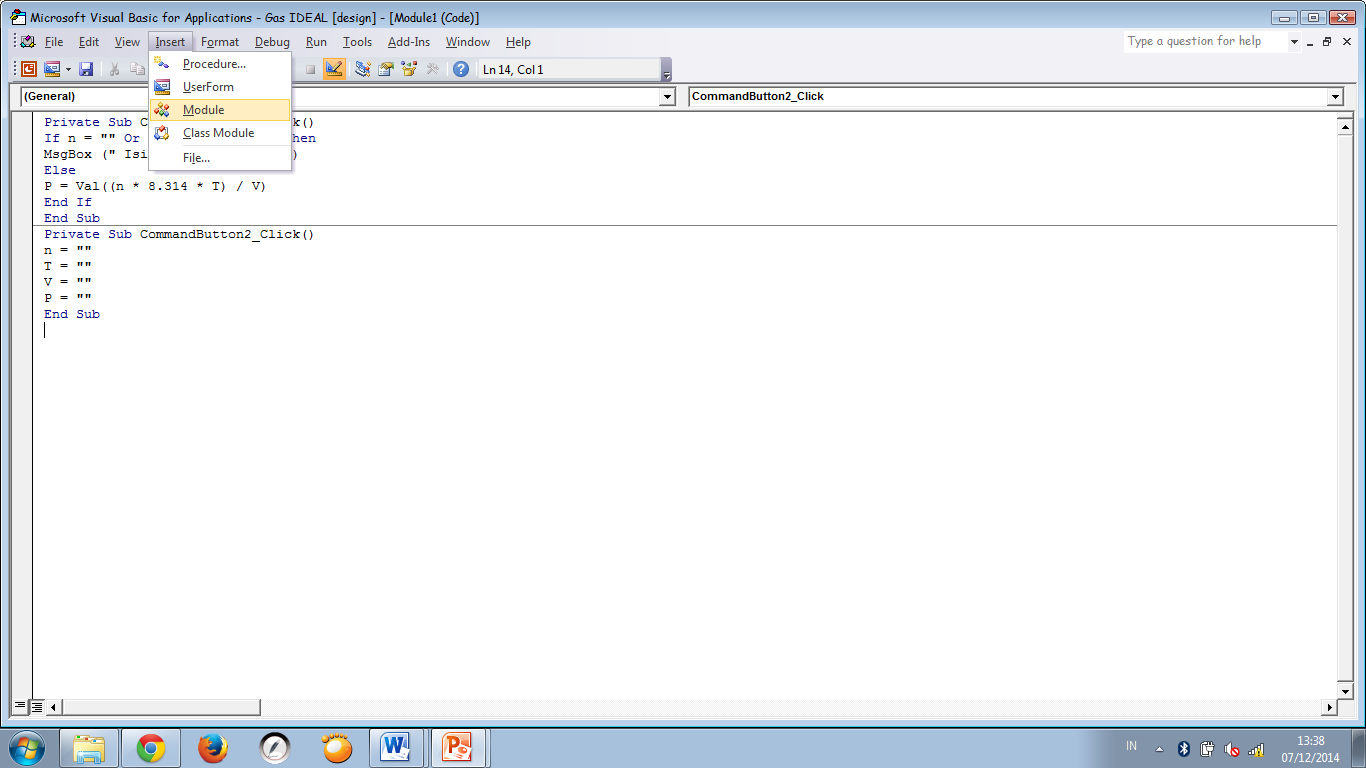Switch to Full Module View toggle
The image size is (1366, 768).
click(37, 707)
